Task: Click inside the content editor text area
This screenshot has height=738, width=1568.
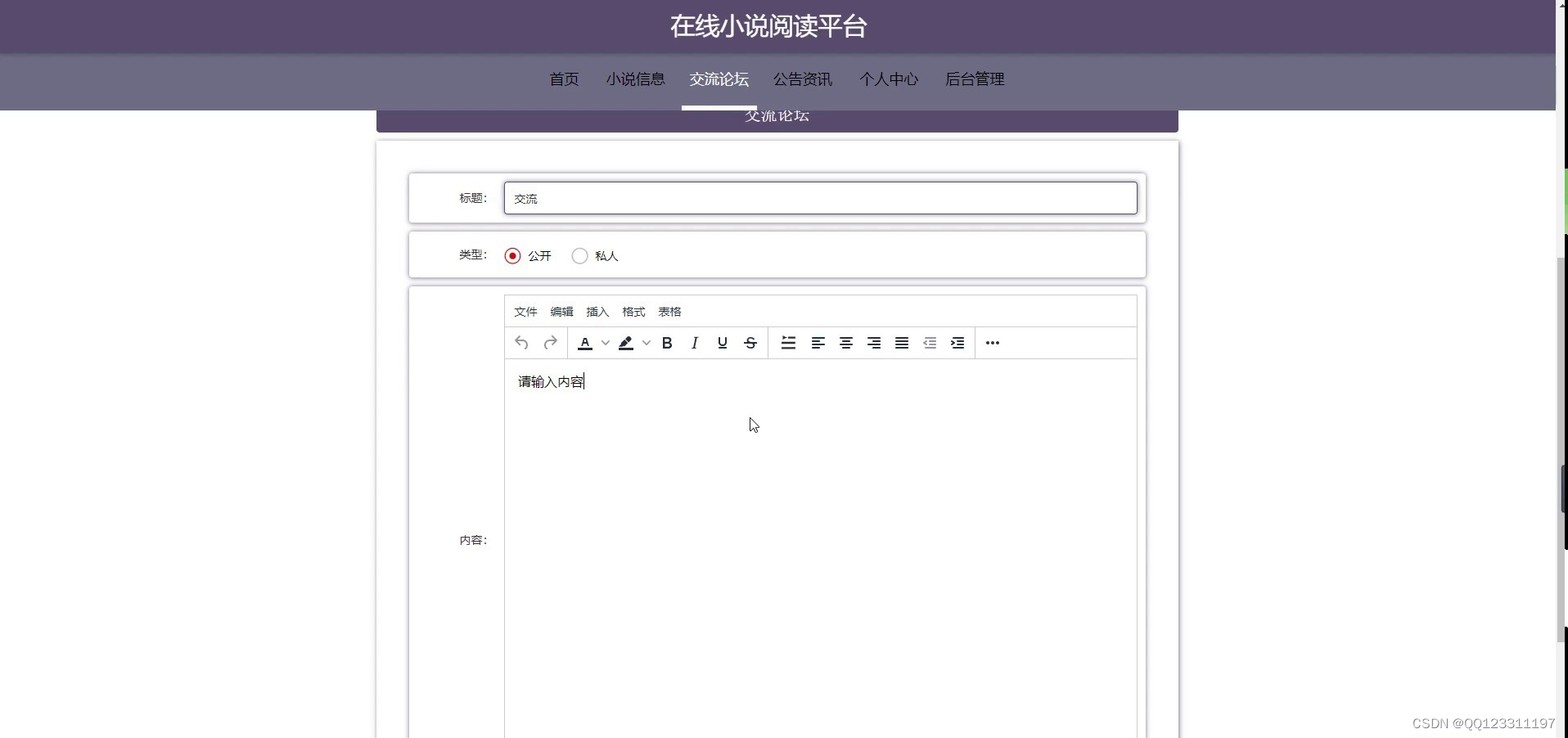Action: [x=821, y=548]
